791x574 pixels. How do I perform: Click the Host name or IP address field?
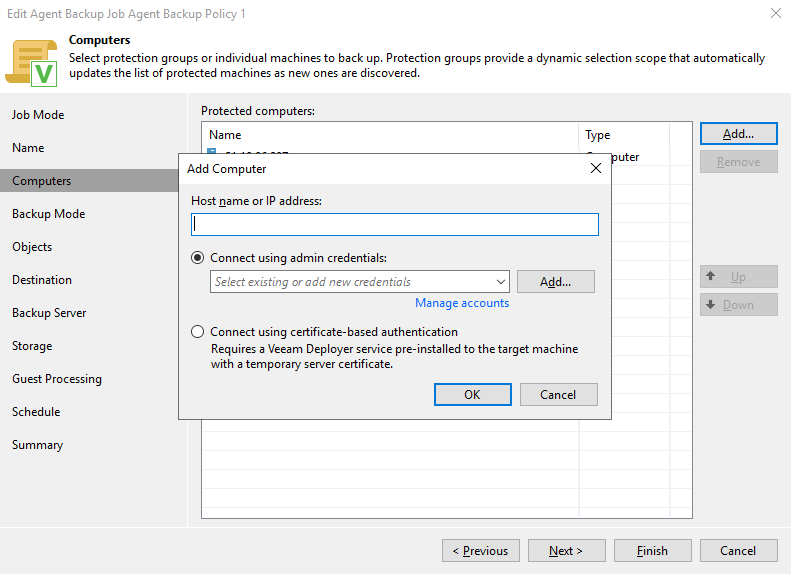coord(395,225)
